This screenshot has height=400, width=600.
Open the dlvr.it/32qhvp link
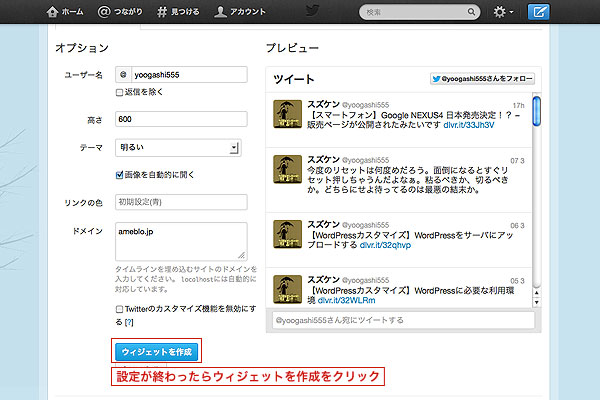tap(385, 245)
